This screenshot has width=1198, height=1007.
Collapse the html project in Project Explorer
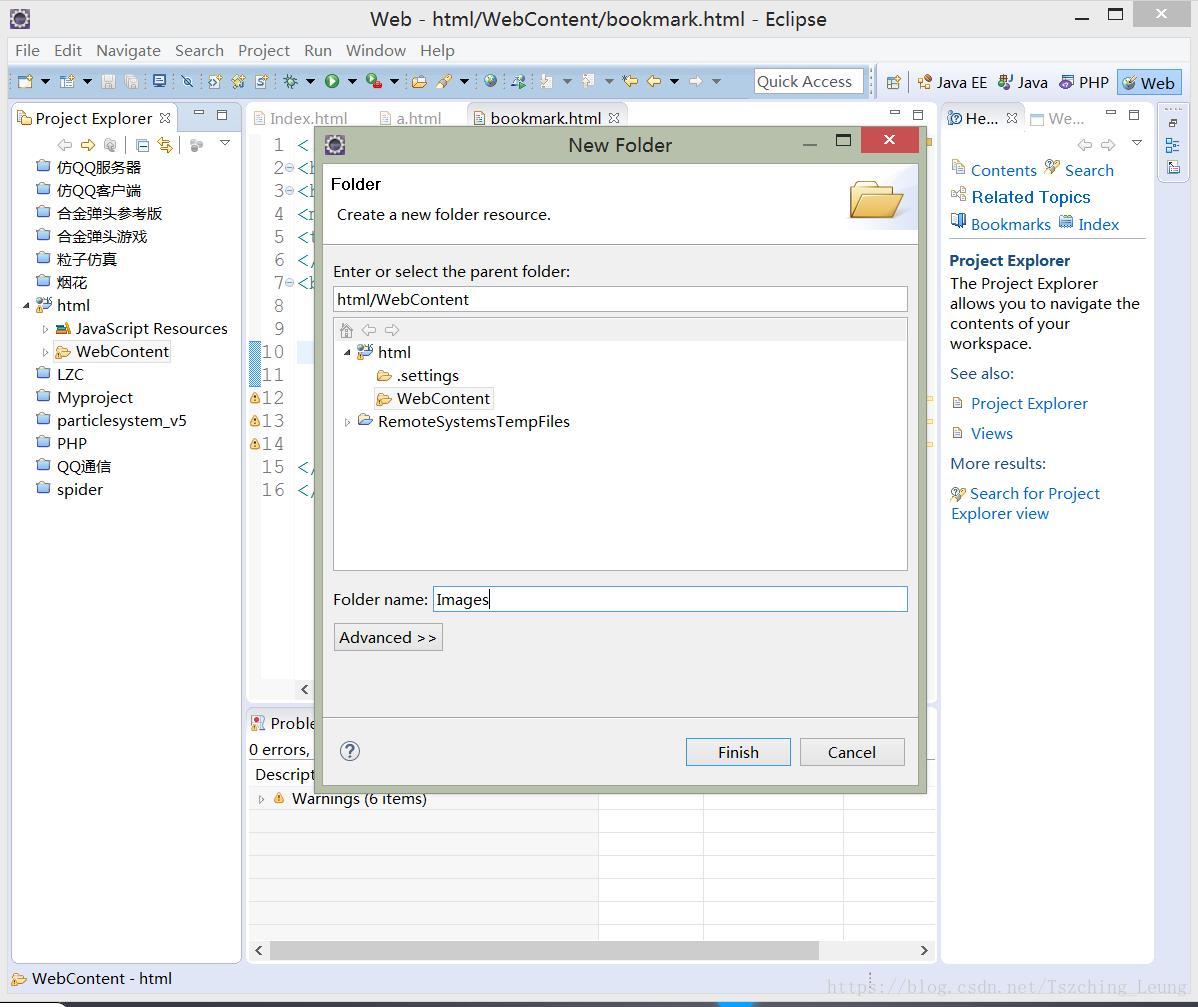(27, 306)
